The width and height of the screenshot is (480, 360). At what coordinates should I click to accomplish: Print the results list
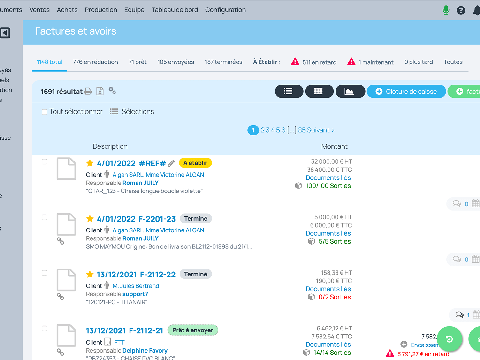(x=88, y=91)
